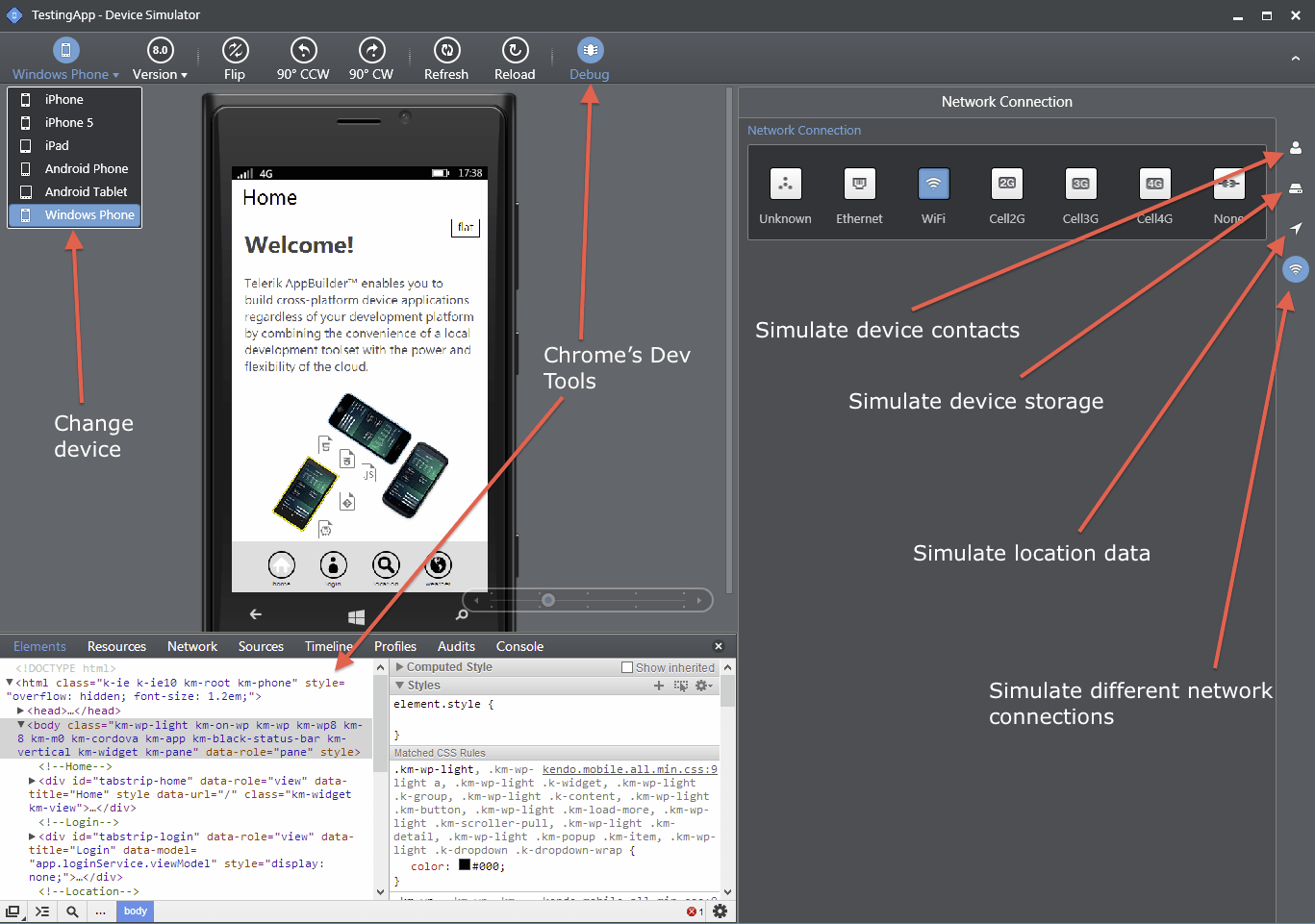Click the zoom slider right arrow

point(699,600)
